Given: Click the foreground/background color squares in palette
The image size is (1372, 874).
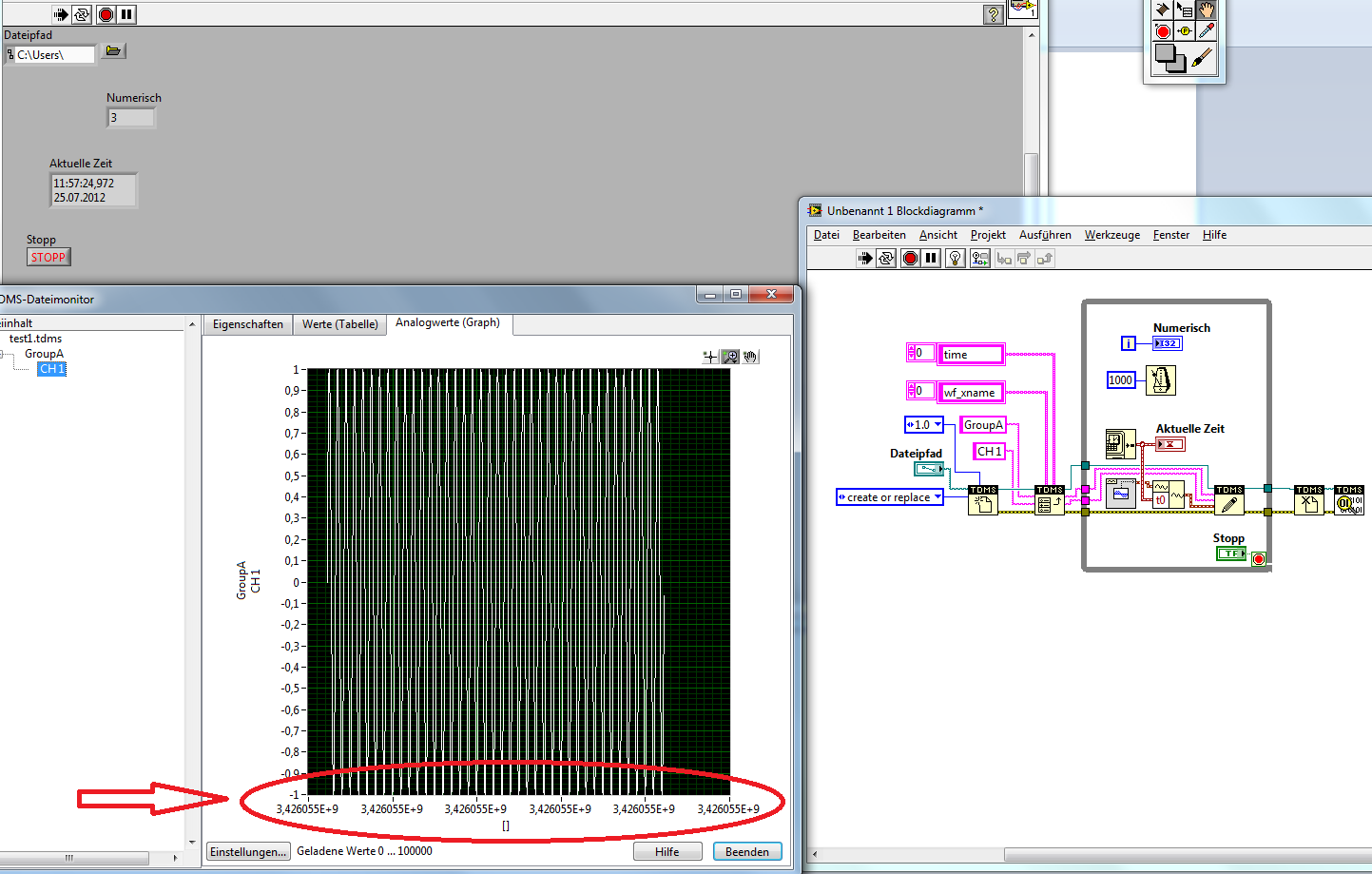Looking at the screenshot, I should pos(1169,58).
